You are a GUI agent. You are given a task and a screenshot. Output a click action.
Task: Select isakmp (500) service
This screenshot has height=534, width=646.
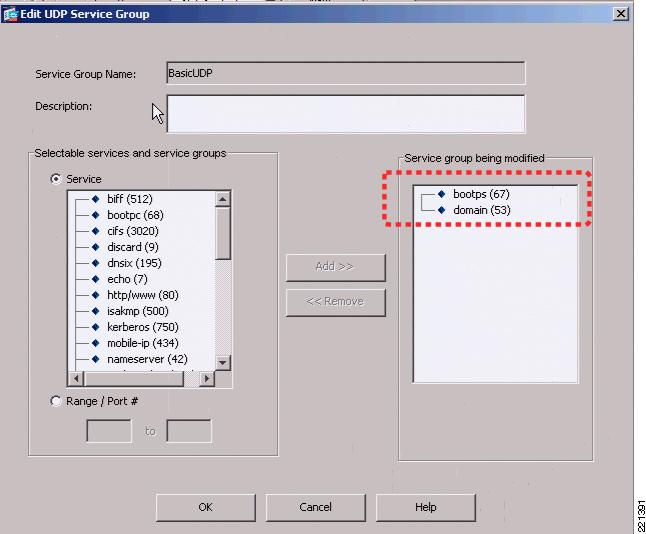pyautogui.click(x=138, y=311)
